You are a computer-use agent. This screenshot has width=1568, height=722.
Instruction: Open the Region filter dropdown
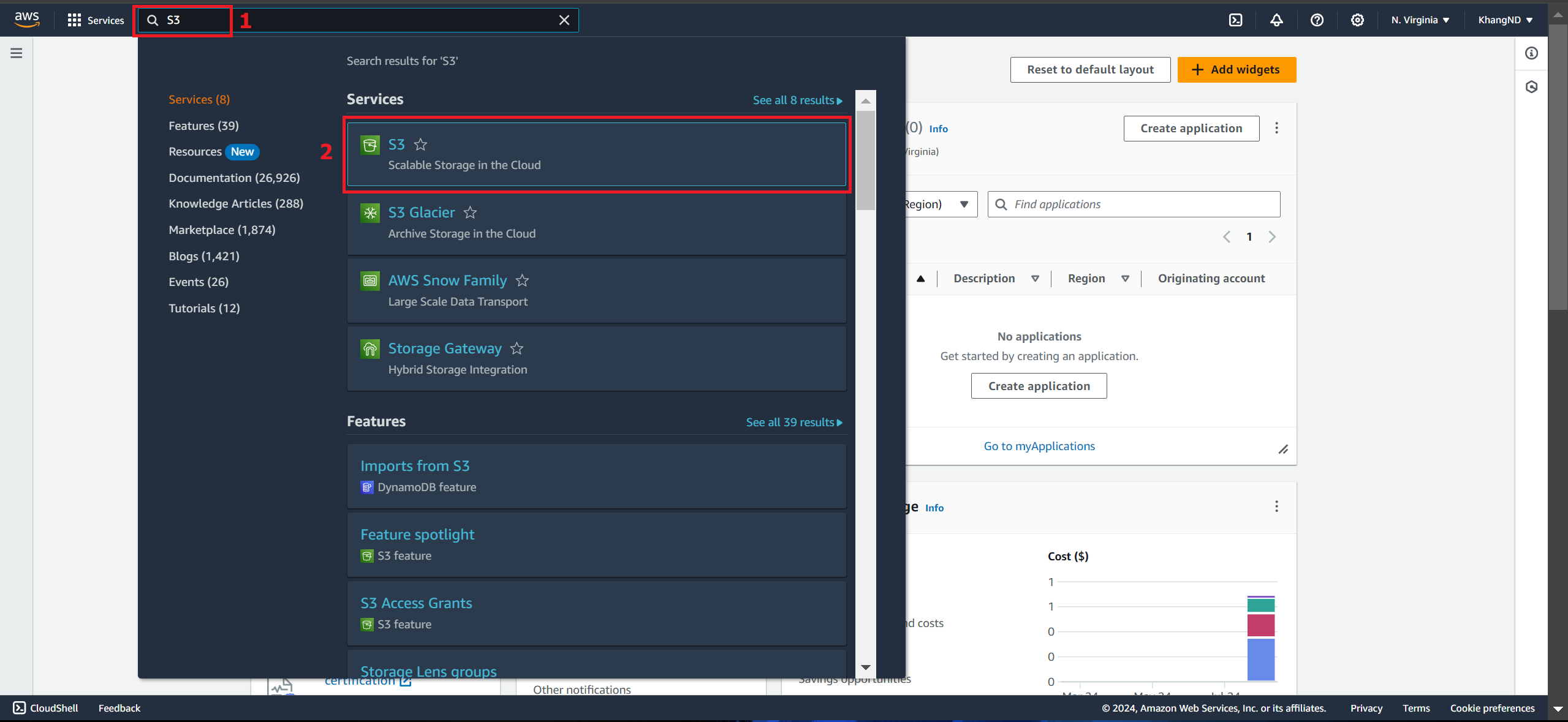pos(941,204)
